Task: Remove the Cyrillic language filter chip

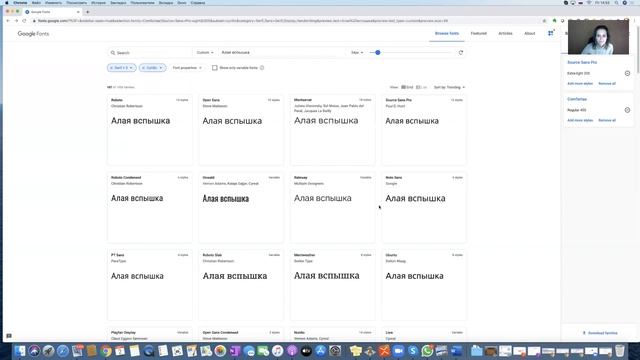Action: pos(143,68)
